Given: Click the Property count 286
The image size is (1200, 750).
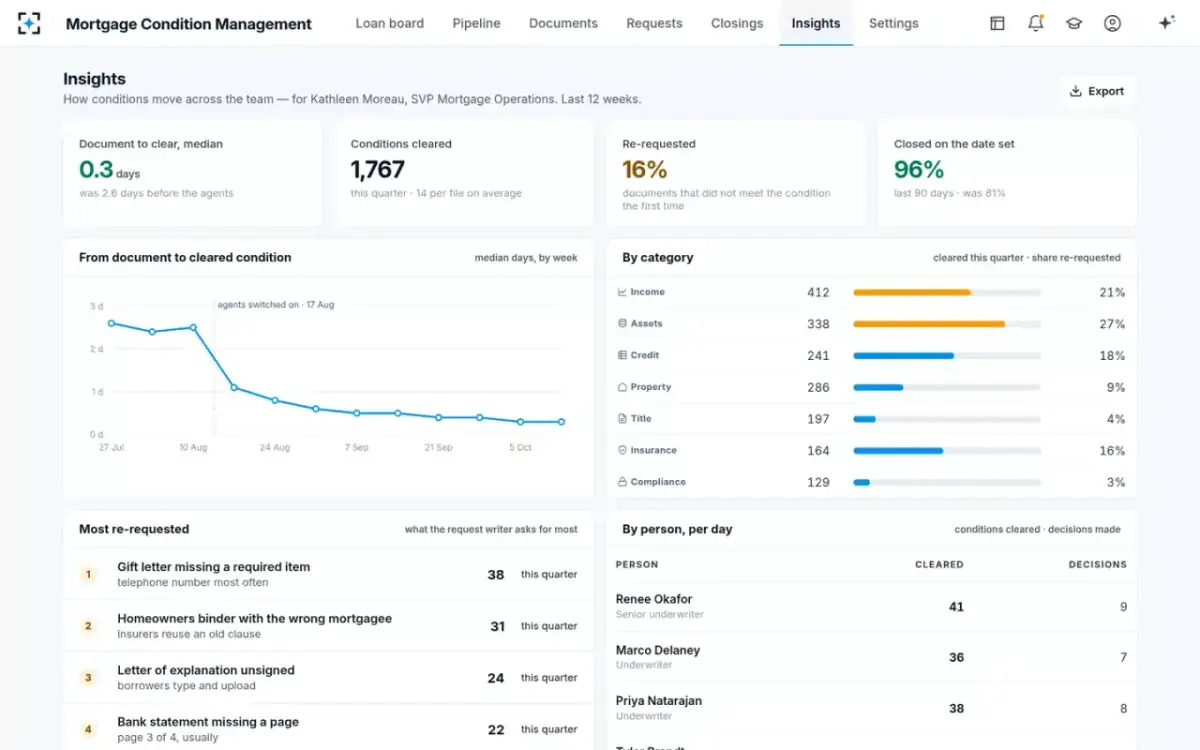Looking at the screenshot, I should tap(818, 387).
